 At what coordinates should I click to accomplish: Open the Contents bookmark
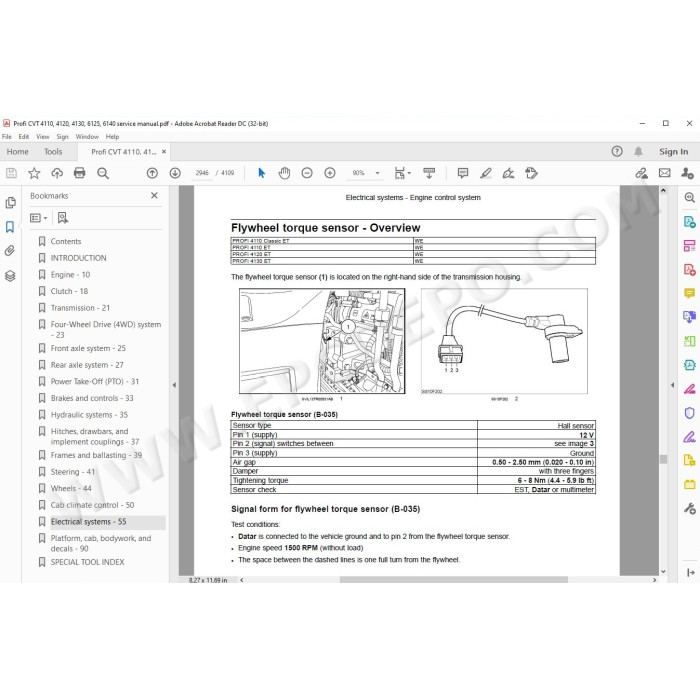tap(66, 242)
